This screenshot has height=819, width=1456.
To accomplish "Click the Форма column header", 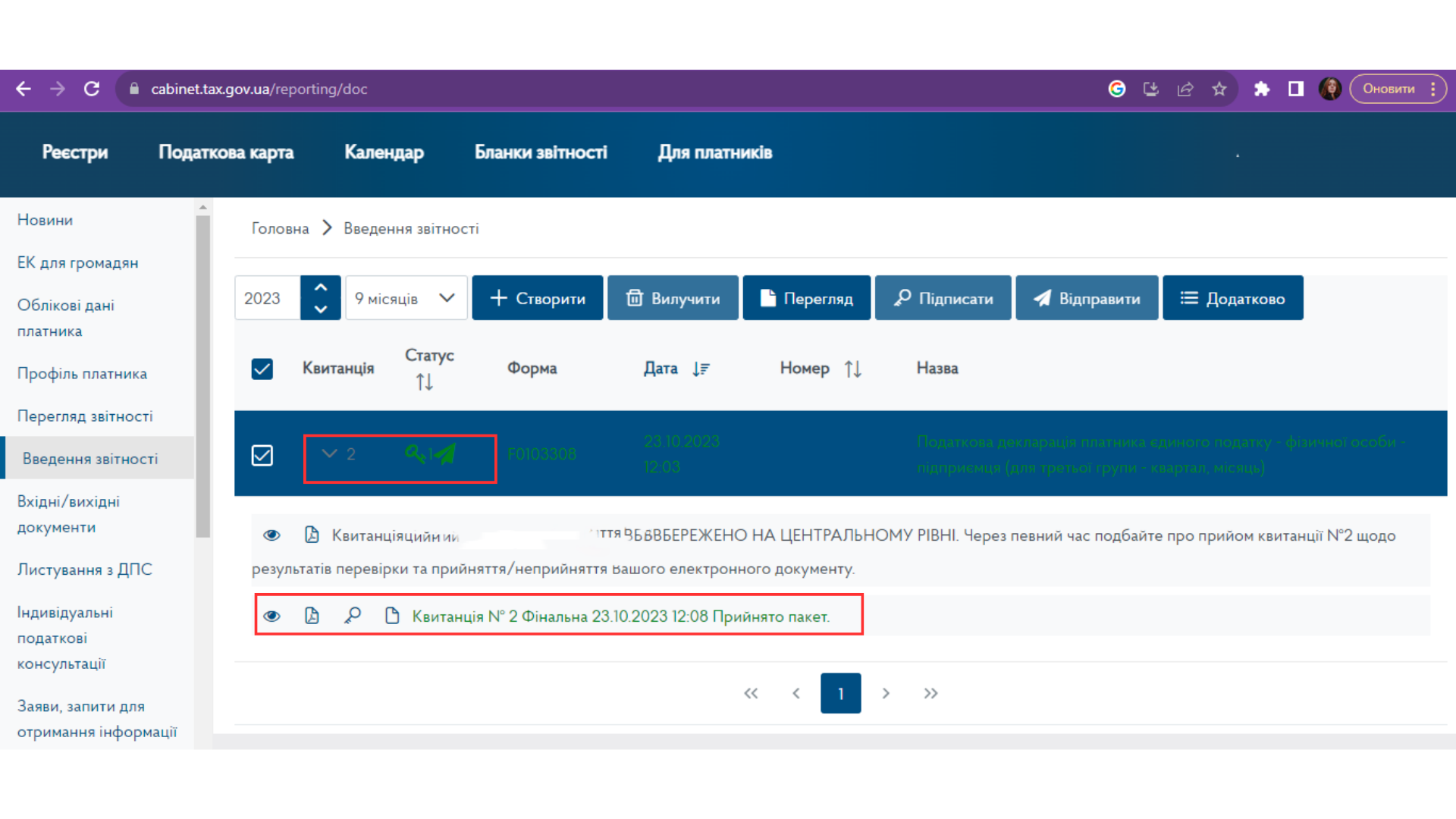I will click(532, 368).
